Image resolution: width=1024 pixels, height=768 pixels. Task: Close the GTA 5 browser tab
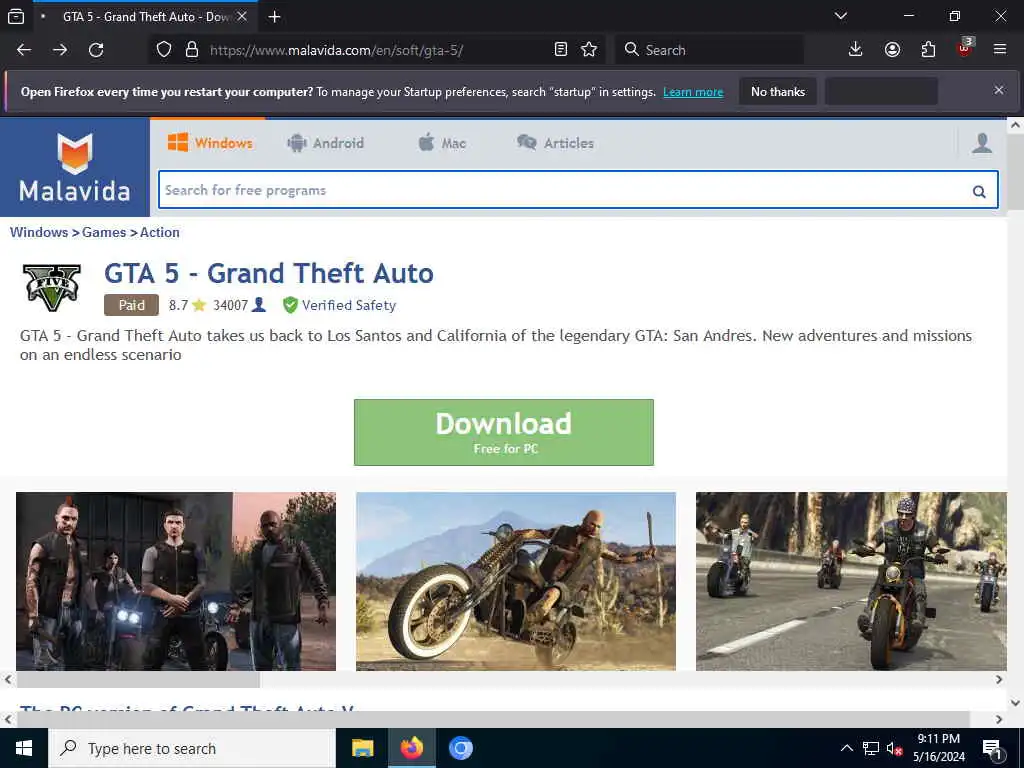[242, 16]
